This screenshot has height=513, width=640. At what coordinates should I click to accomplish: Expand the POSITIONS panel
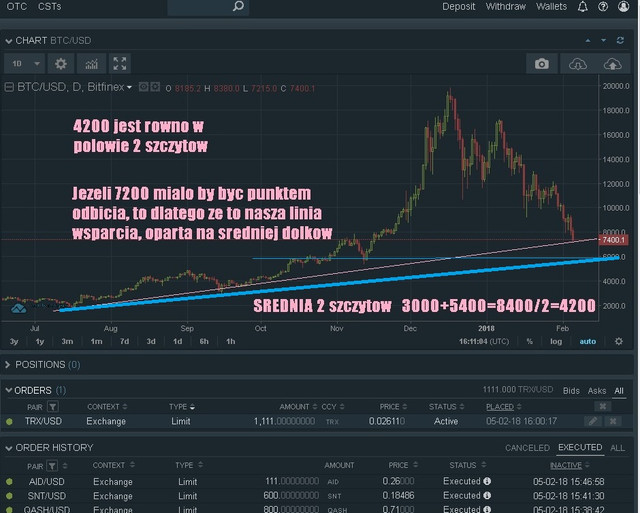tap(7, 364)
